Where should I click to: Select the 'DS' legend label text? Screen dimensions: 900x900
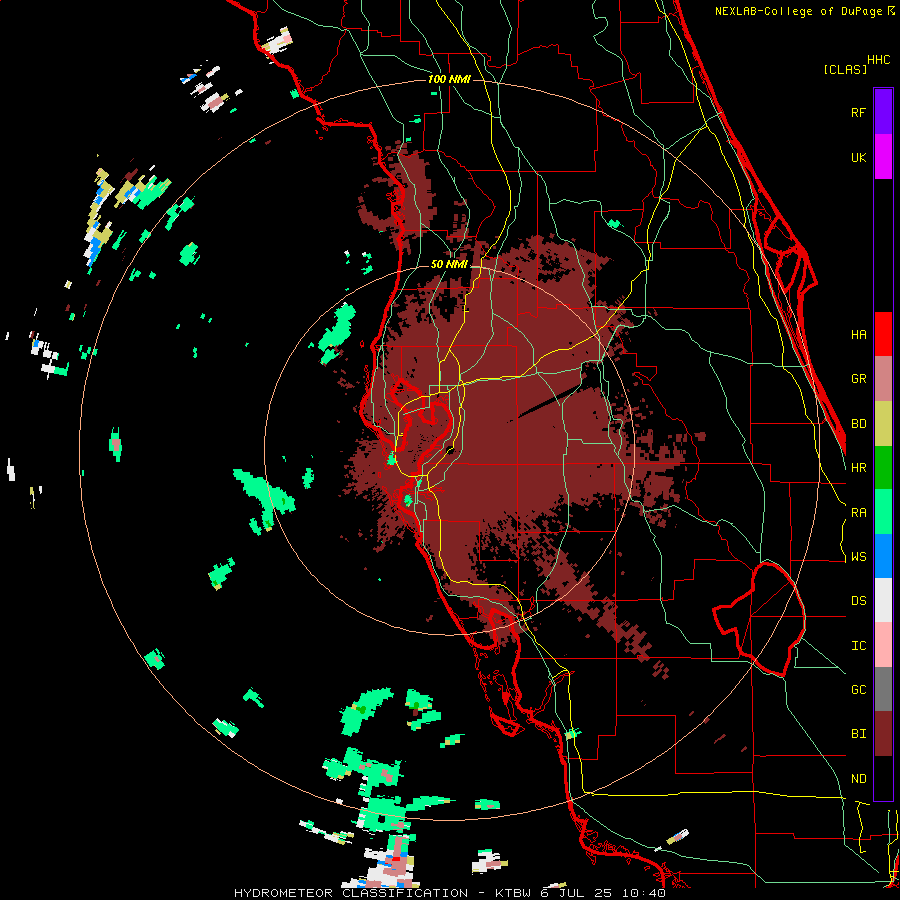point(858,601)
